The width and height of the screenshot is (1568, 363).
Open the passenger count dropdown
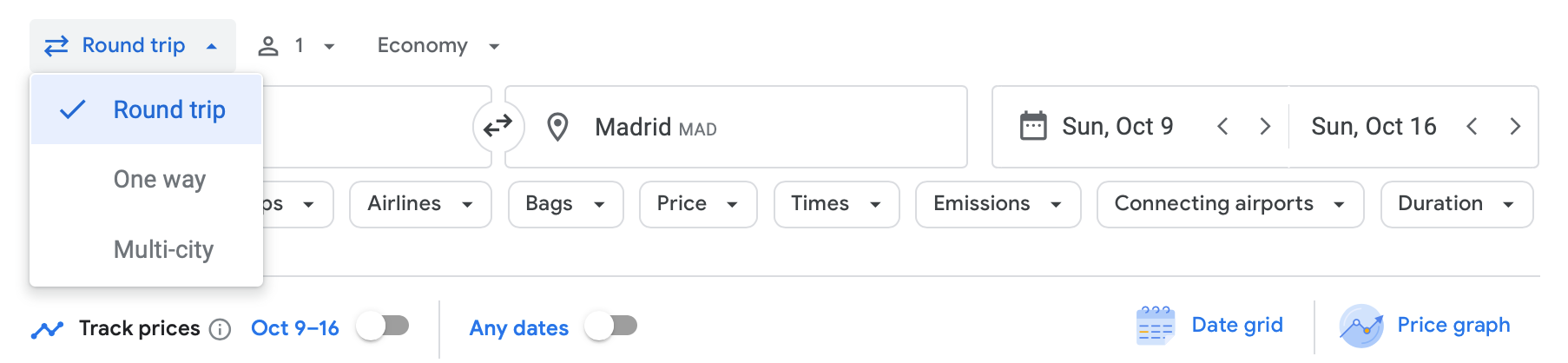[x=298, y=46]
